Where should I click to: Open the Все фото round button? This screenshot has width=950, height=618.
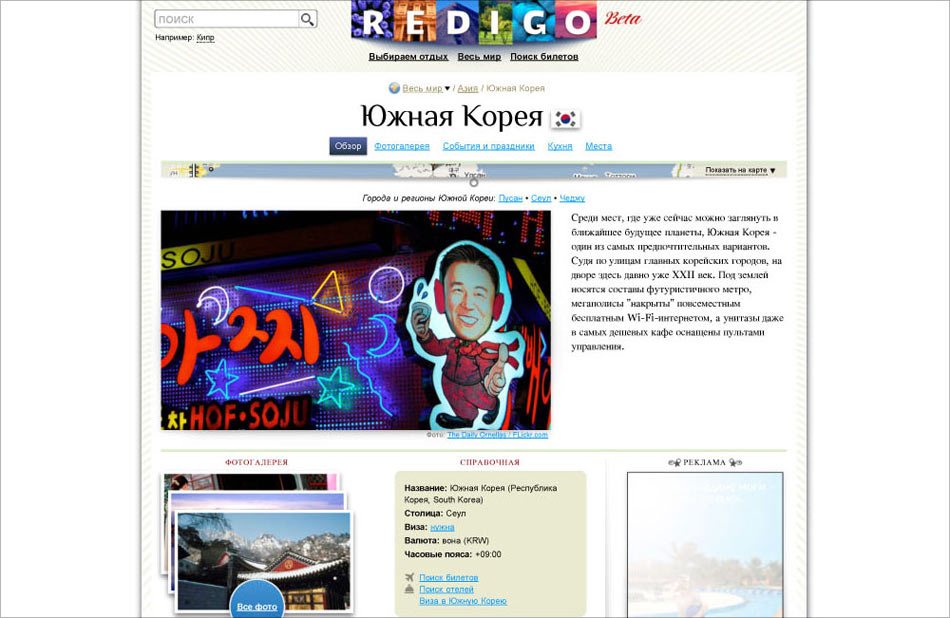coord(257,604)
